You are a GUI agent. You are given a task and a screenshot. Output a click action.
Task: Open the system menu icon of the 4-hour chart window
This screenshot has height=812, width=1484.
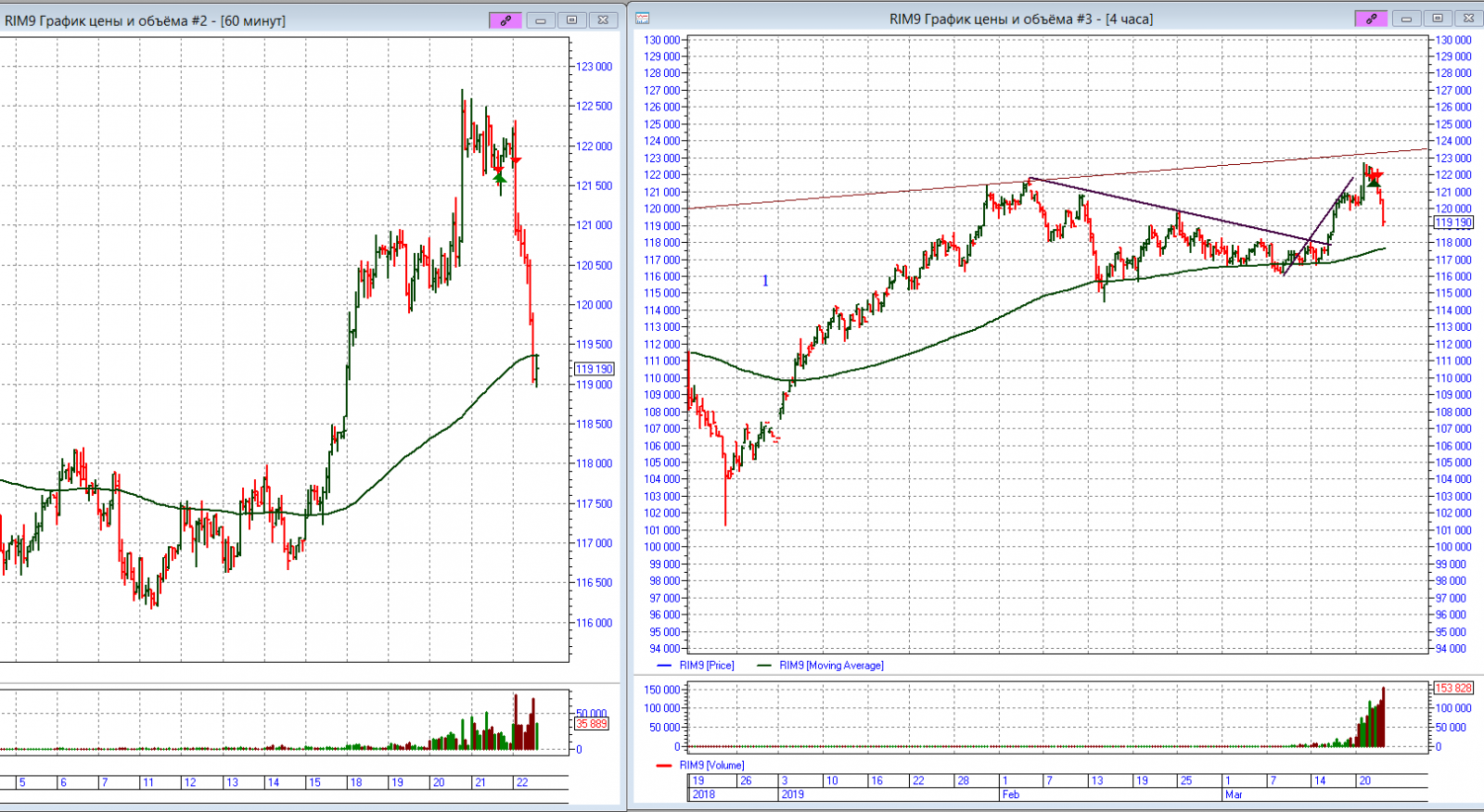click(x=642, y=19)
